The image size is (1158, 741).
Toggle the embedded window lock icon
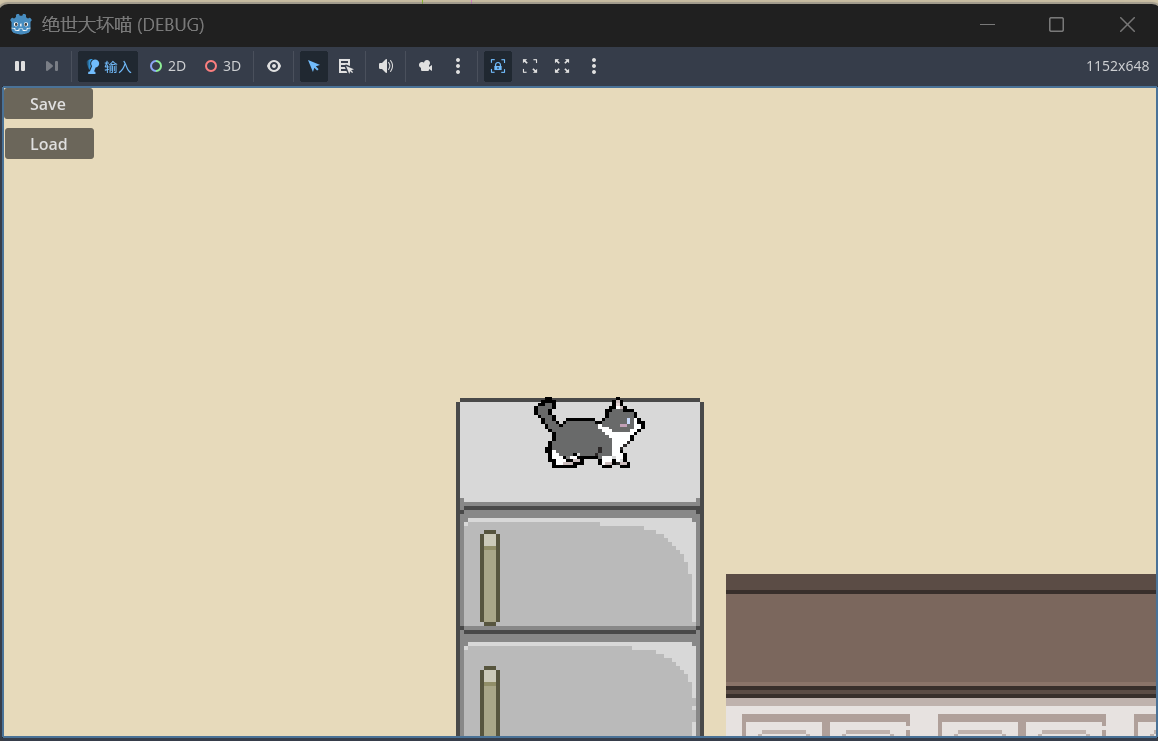tap(498, 66)
